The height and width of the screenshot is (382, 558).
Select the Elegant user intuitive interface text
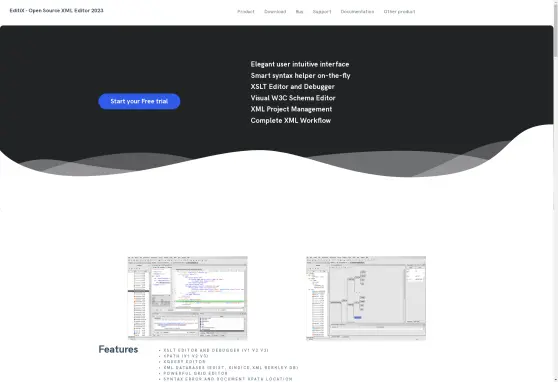coord(300,64)
